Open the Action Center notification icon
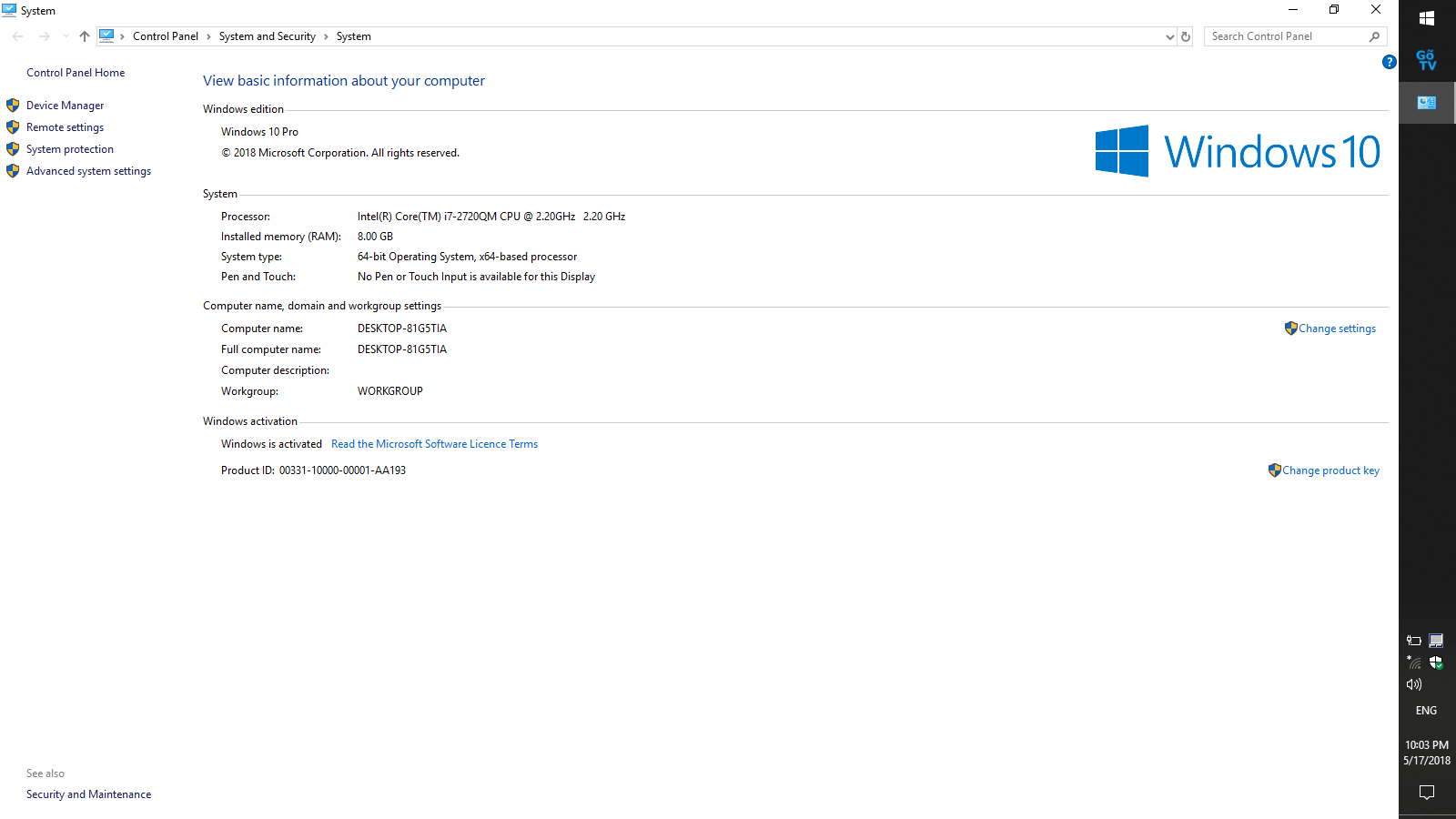This screenshot has width=1456, height=819. pyautogui.click(x=1427, y=792)
